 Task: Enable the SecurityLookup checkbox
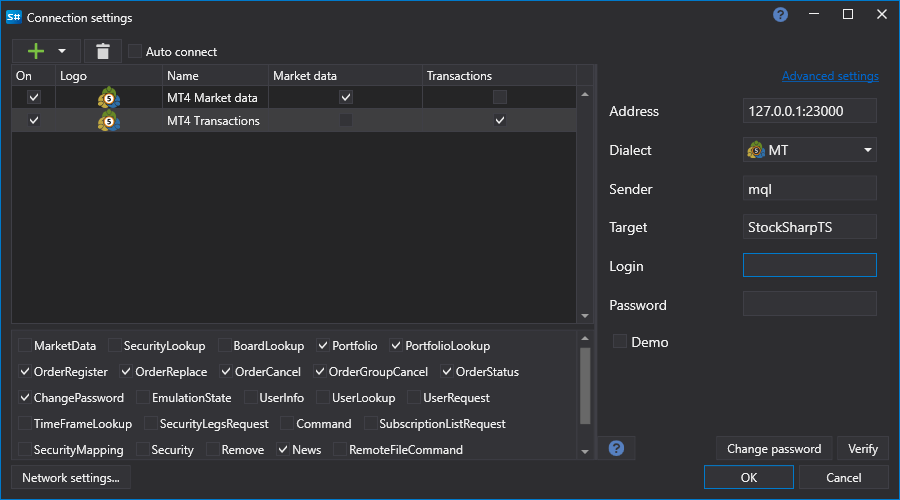[115, 345]
